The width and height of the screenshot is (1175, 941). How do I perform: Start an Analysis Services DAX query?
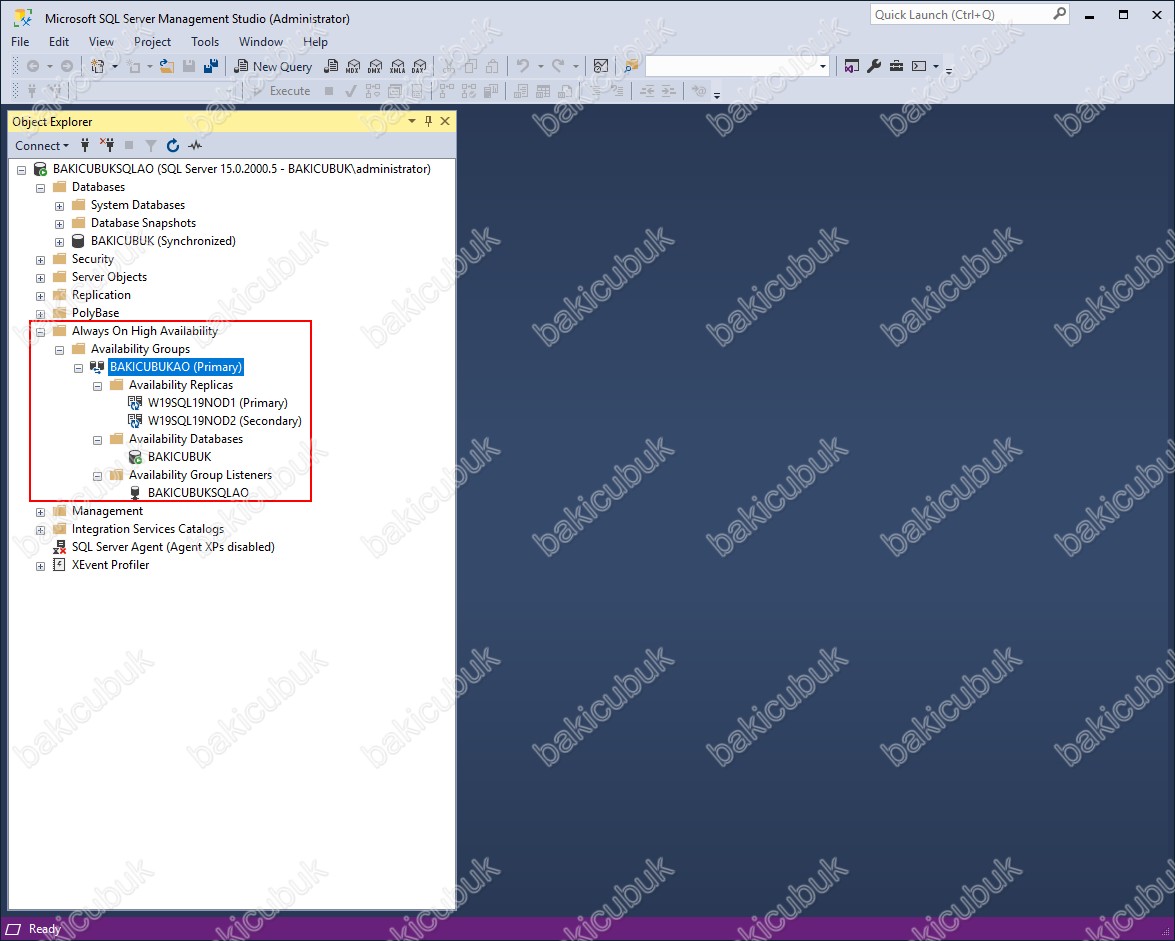pos(420,67)
